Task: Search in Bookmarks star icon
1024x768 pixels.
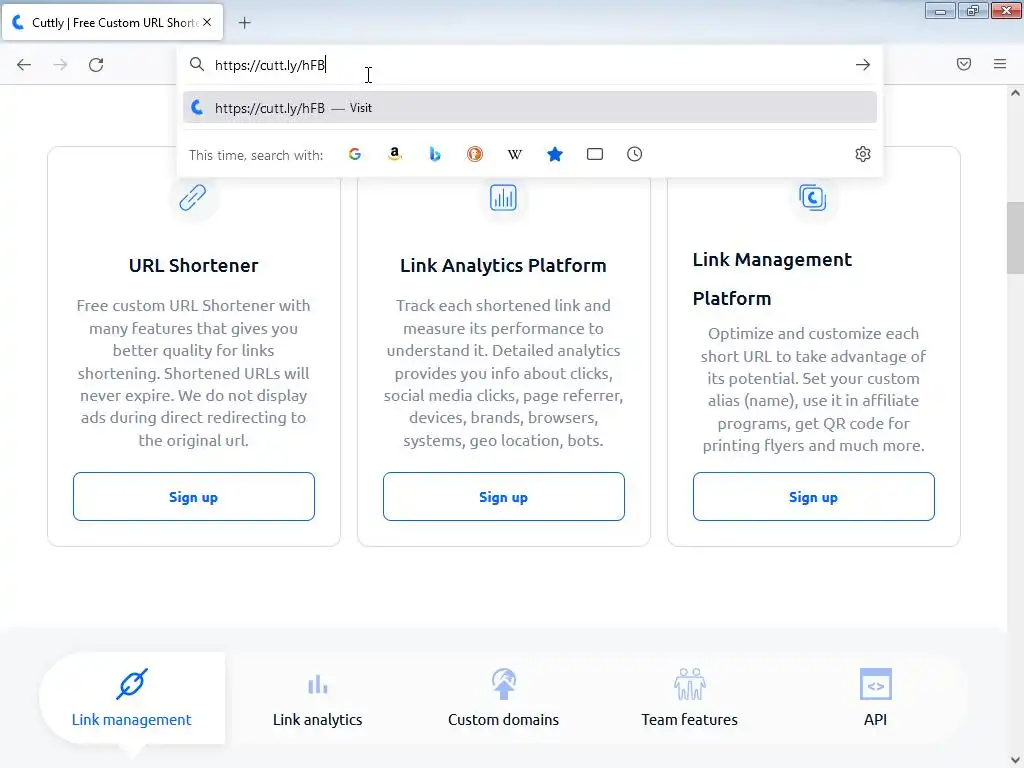Action: click(554, 154)
